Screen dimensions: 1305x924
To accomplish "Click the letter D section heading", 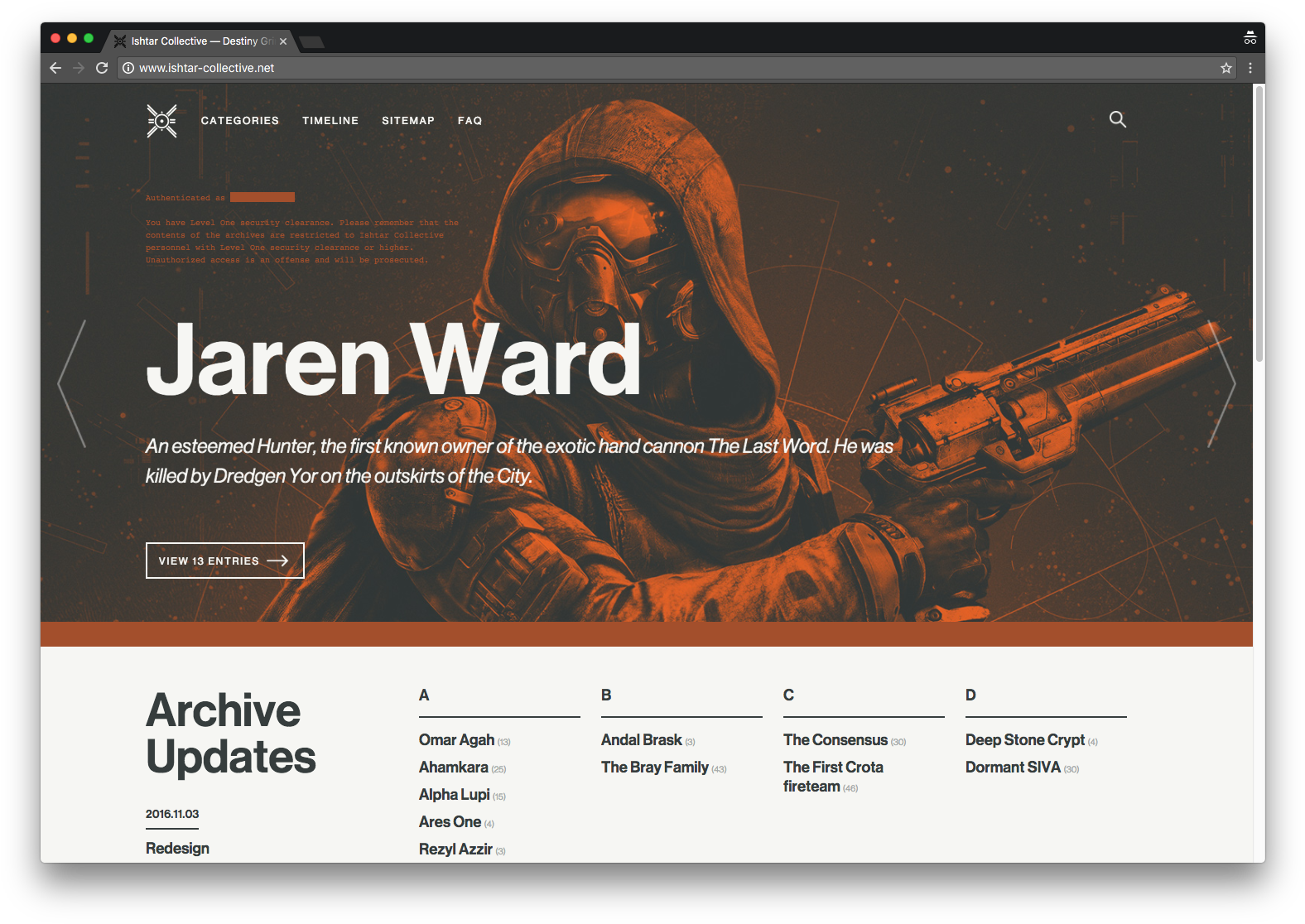I will point(970,695).
